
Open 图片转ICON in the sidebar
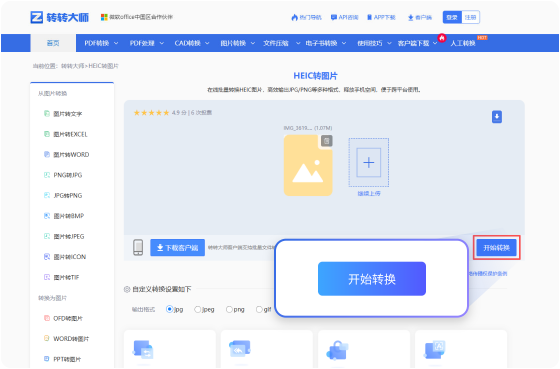point(65,257)
